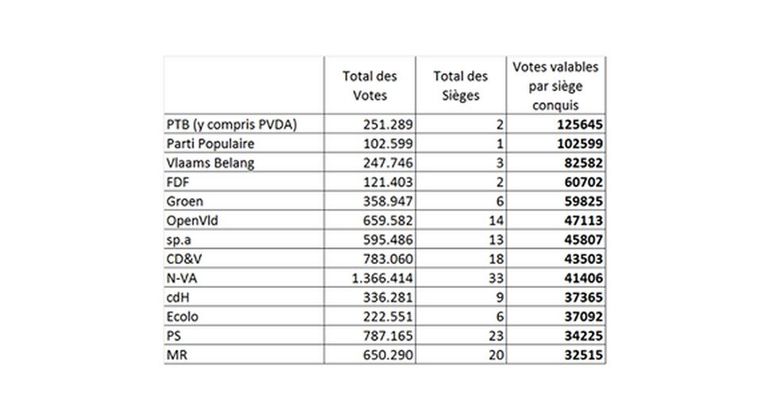Click the Parti Populaire party name cell
The image size is (770, 420).
click(x=207, y=143)
